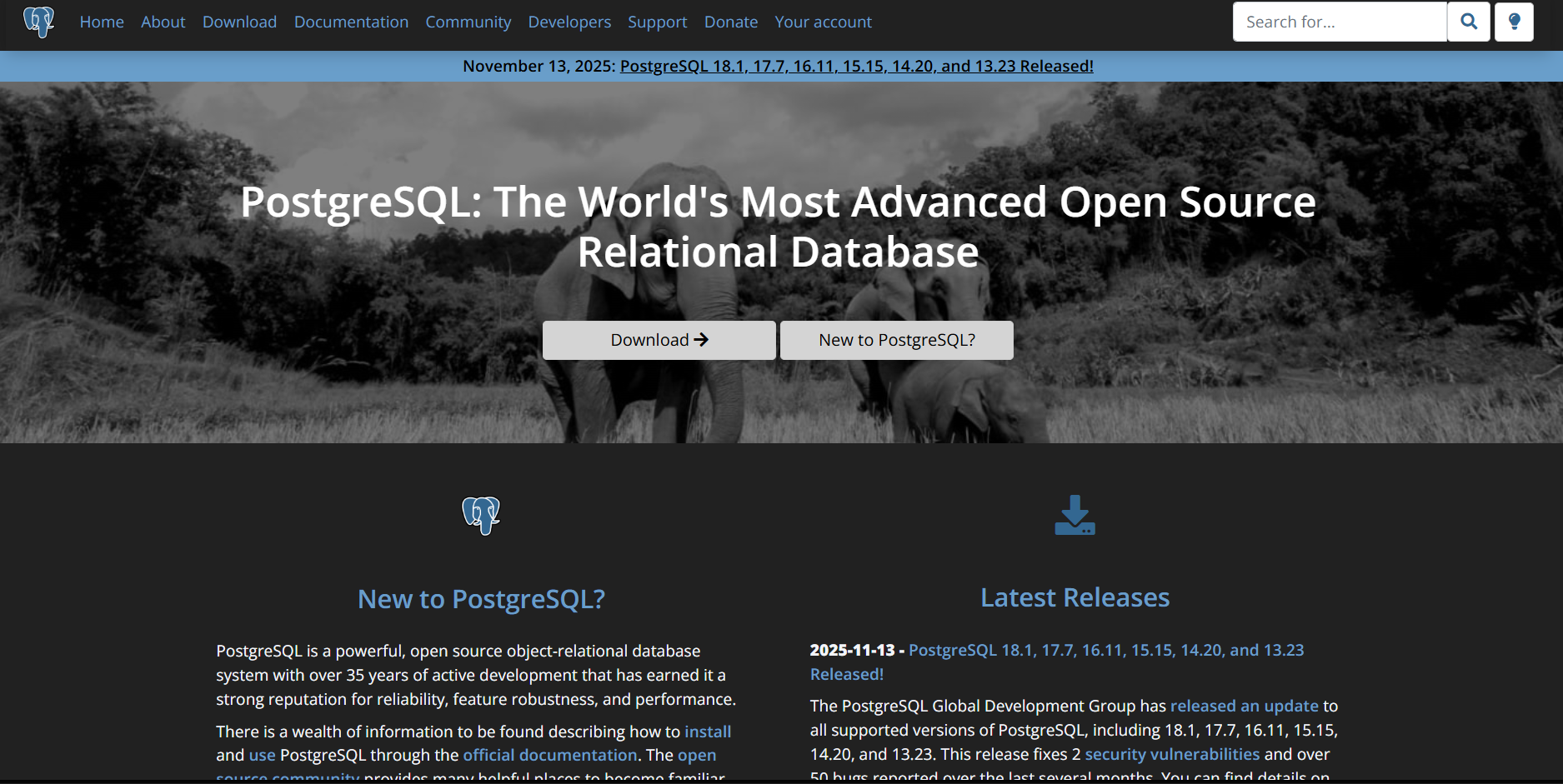This screenshot has width=1563, height=784.
Task: Open the Documentation section
Action: [351, 22]
